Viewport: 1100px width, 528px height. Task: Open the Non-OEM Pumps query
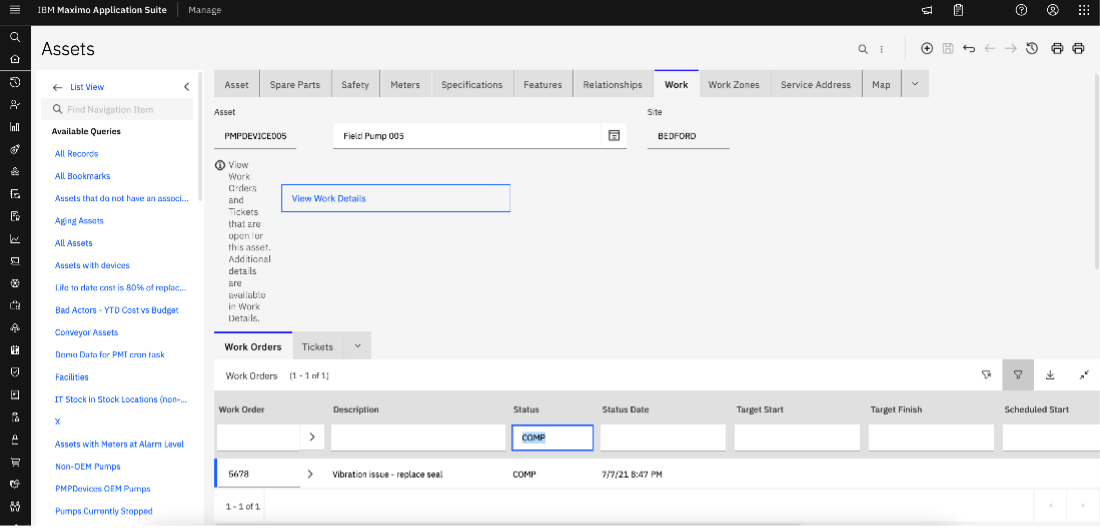tap(88, 466)
